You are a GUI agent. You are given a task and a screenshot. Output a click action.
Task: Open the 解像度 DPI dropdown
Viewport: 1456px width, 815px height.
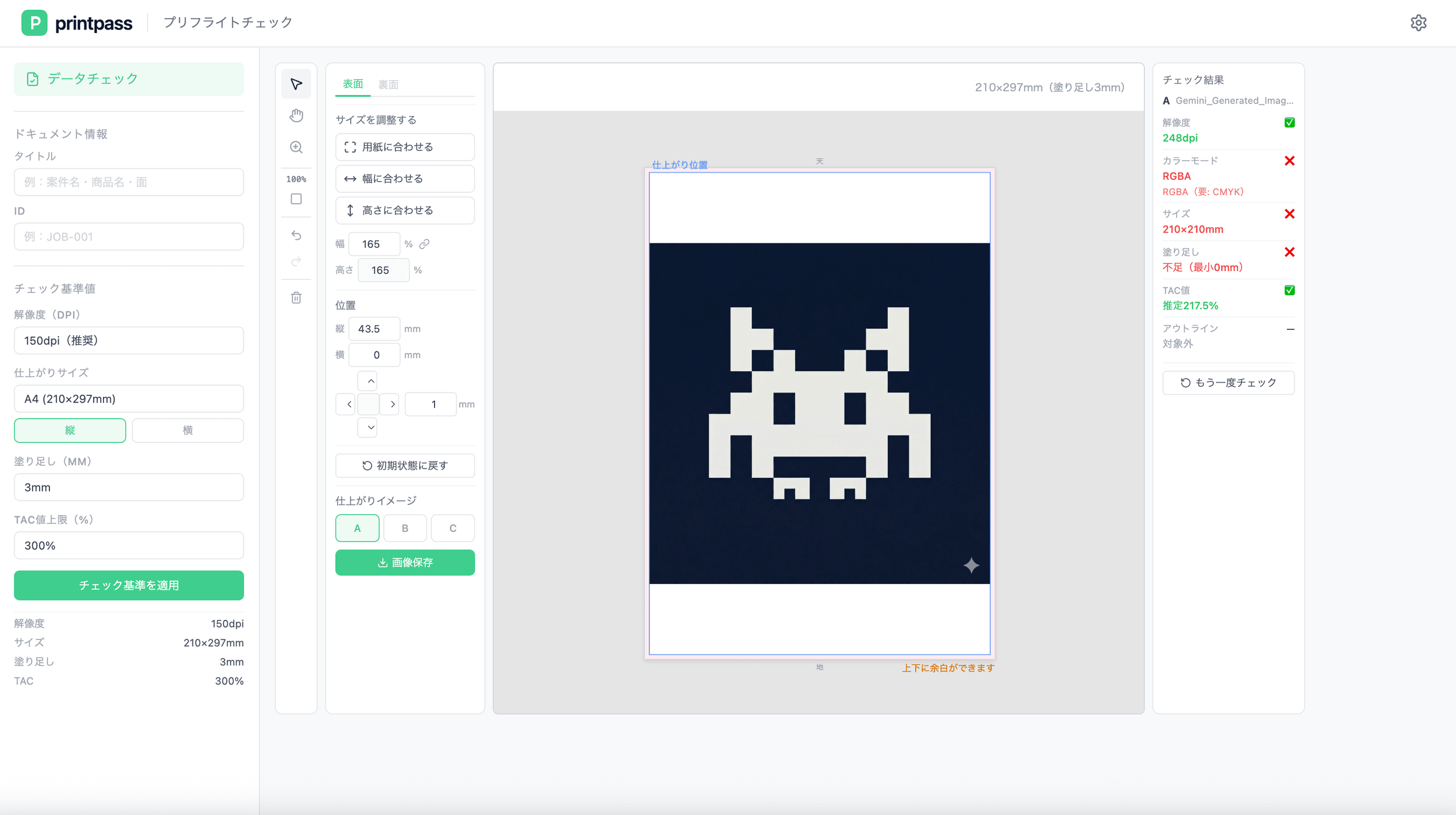[x=129, y=341]
